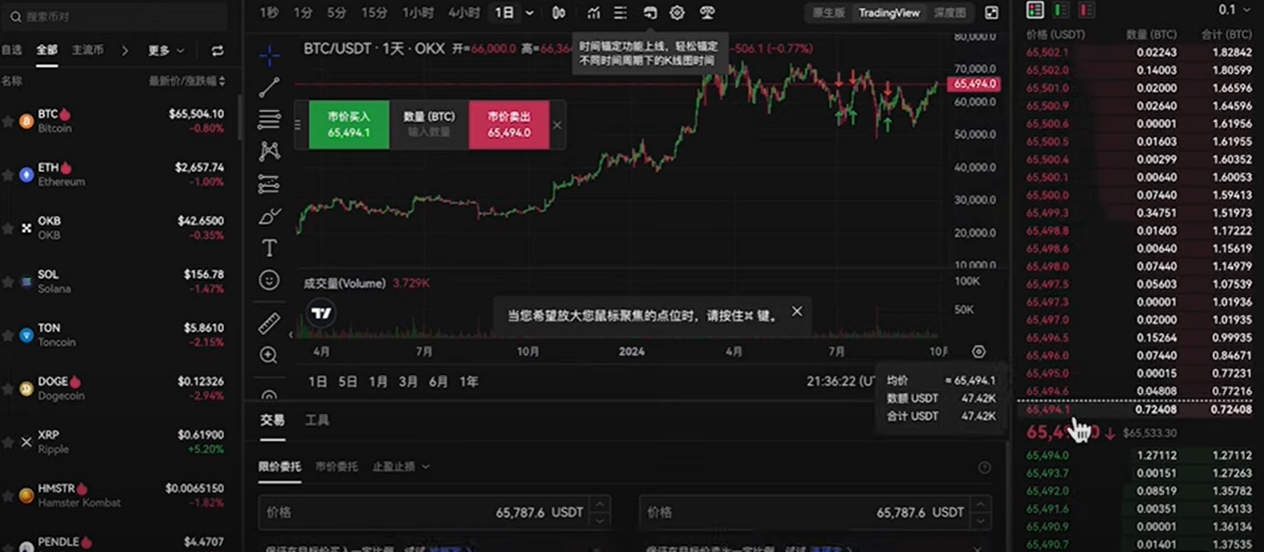This screenshot has height=552, width=1264.
Task: Click the time anchor feature icon
Action: click(x=650, y=13)
